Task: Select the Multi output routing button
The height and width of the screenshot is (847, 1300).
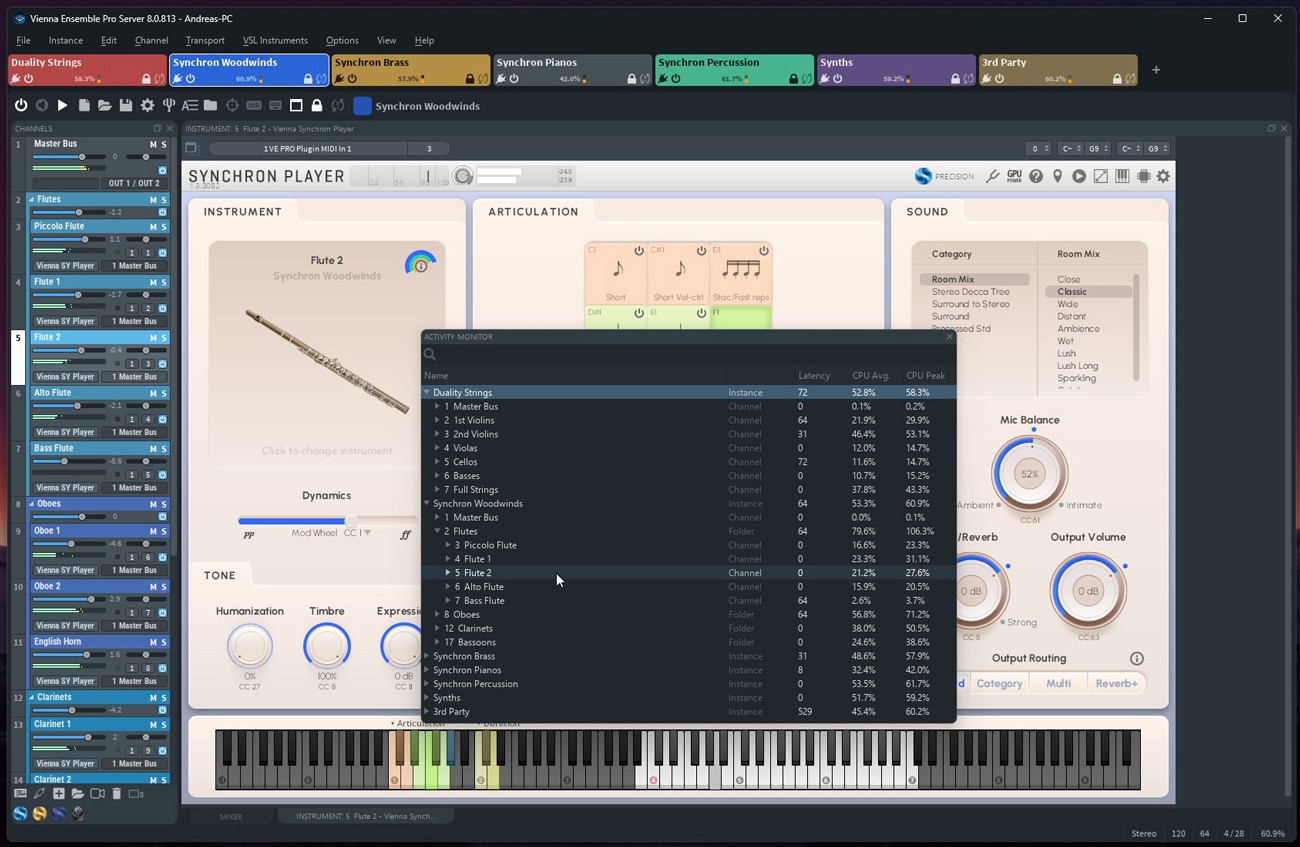Action: 1058,684
